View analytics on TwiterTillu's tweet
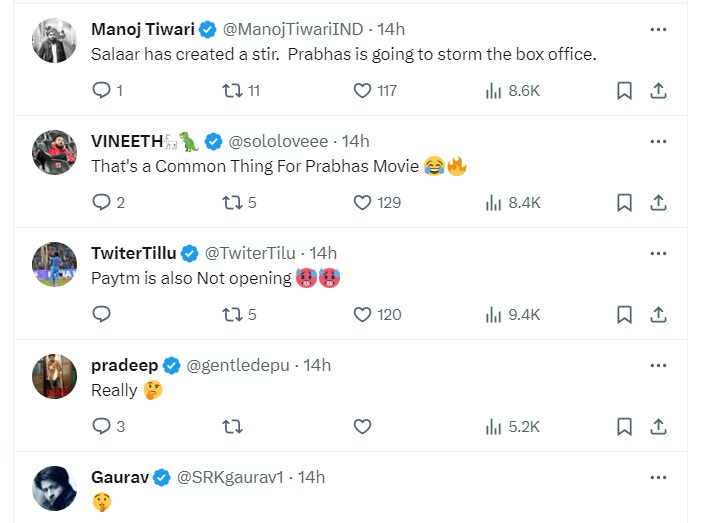The height and width of the screenshot is (523, 712). (493, 314)
